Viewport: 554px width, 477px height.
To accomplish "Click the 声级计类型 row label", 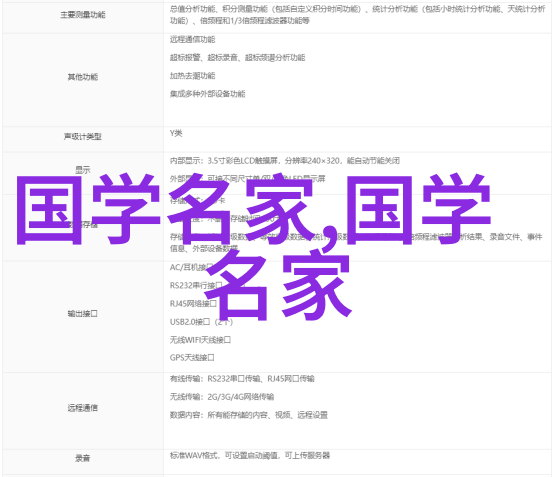I will point(83,136).
